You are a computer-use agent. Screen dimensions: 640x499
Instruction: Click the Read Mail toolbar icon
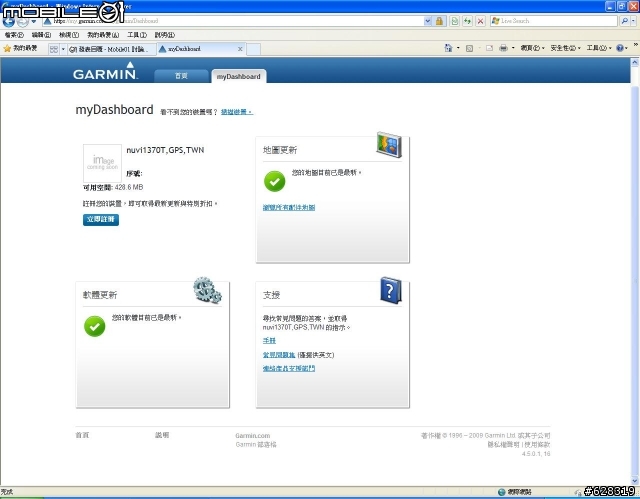(489, 48)
